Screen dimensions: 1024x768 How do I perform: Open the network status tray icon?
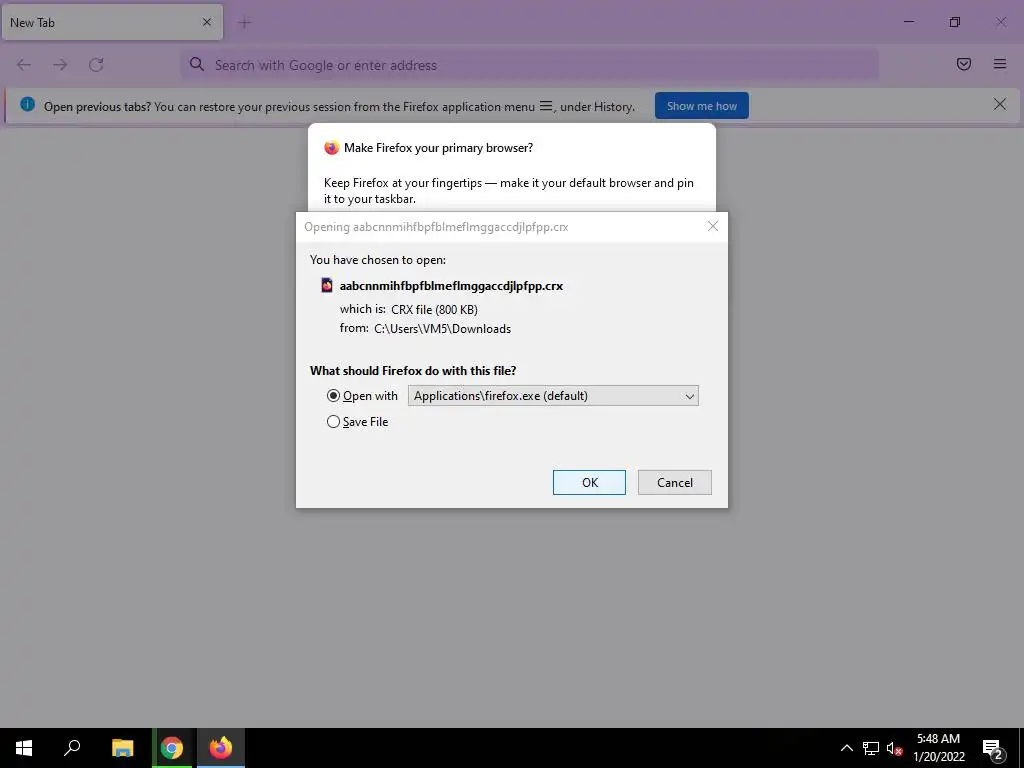[871, 748]
